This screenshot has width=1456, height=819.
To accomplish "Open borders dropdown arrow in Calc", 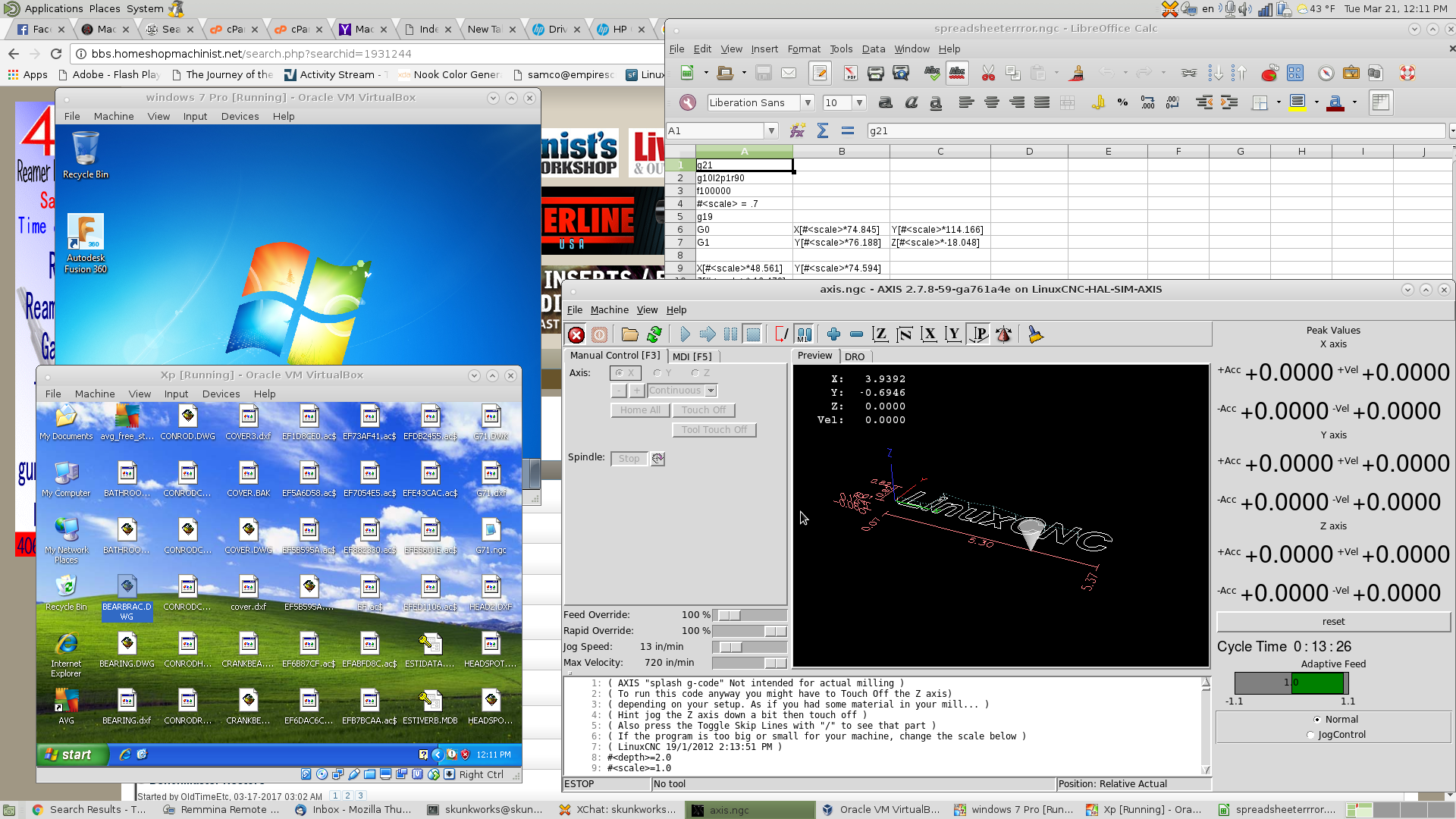I will click(x=1279, y=103).
